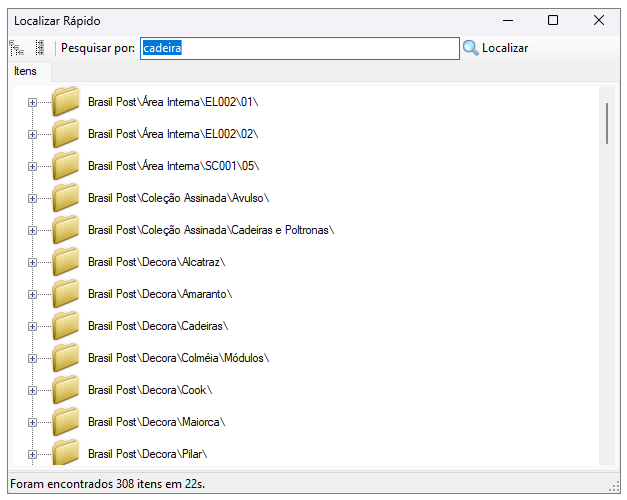Click the vertical scrollbar thumb

(606, 123)
